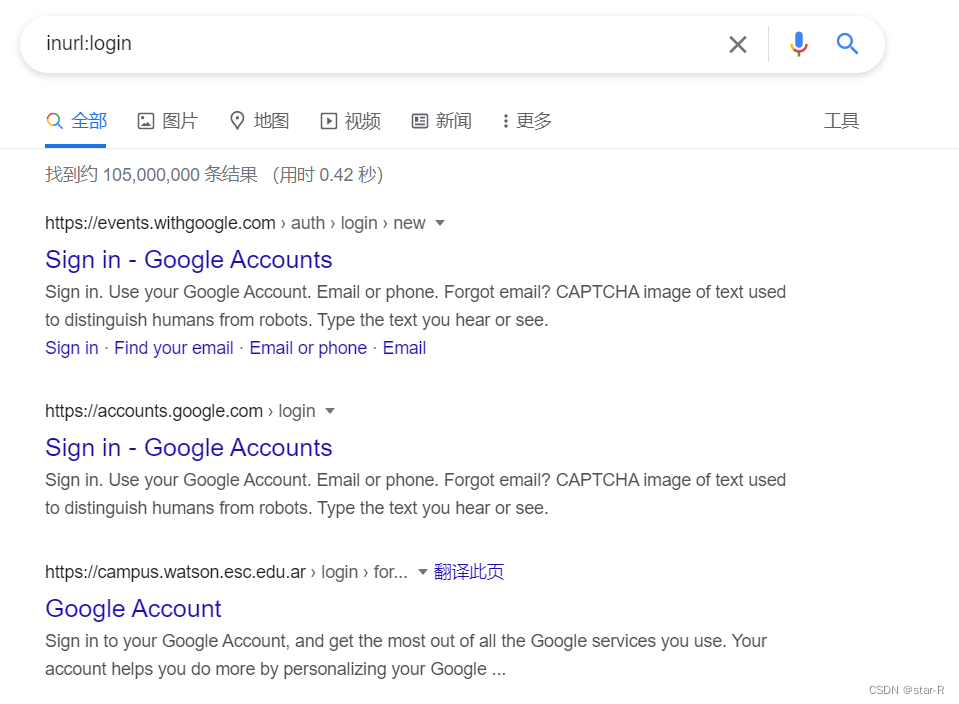
Task: Expand arrow next to campus.watson.esc.edu.ar URL
Action: click(422, 572)
